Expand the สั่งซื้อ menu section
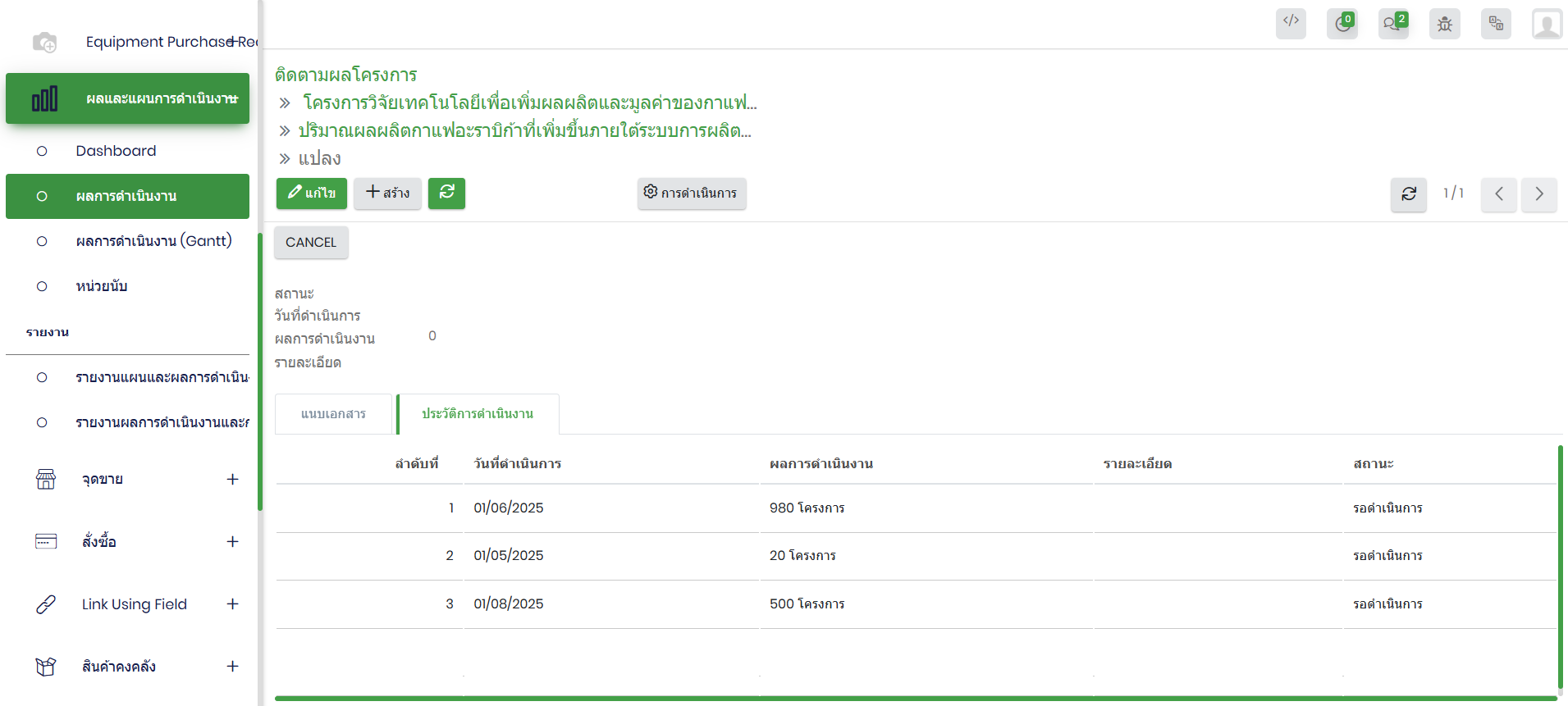Image resolution: width=1568 pixels, height=706 pixels. coord(232,542)
